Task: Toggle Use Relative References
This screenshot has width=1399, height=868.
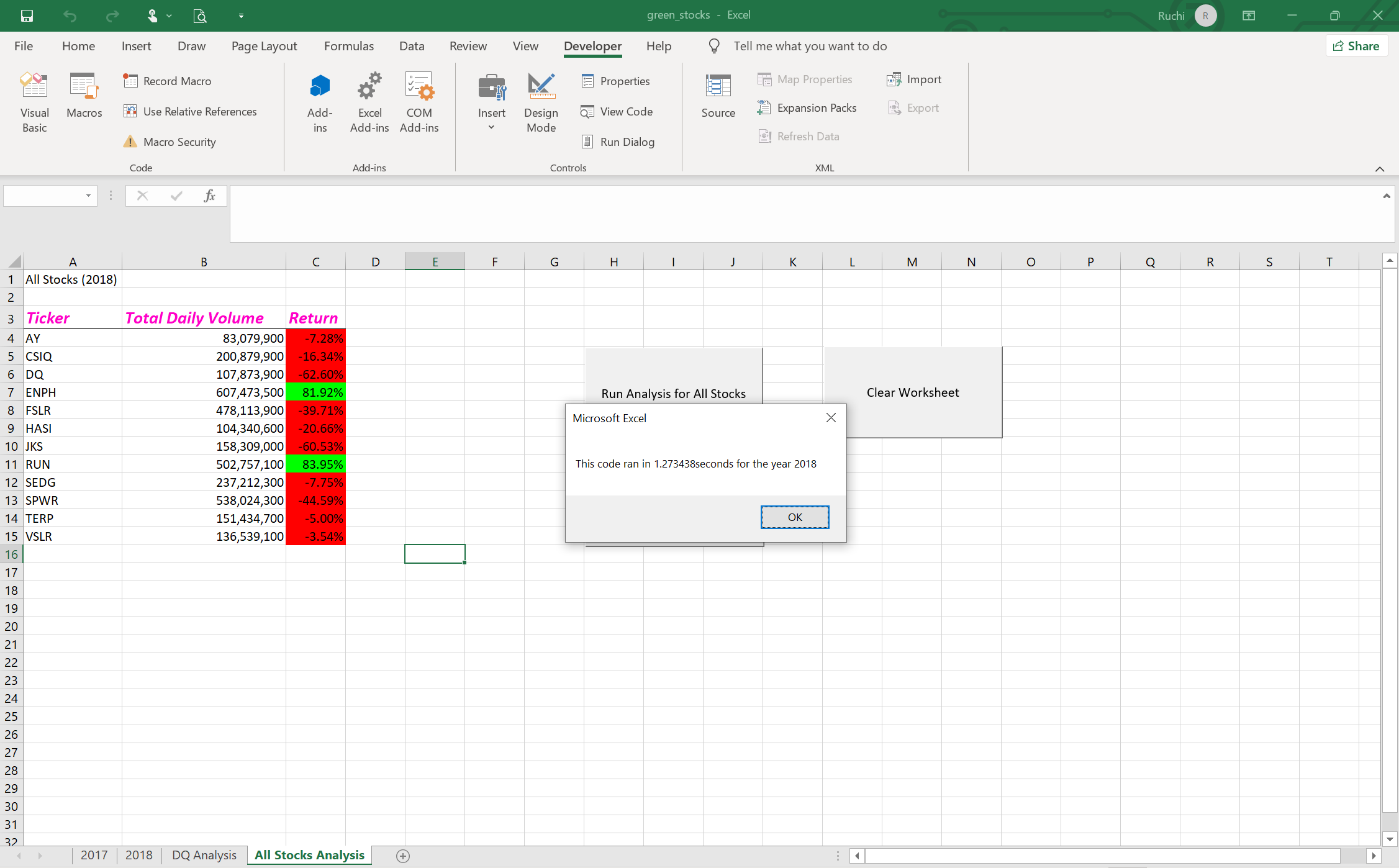Action: pos(190,112)
